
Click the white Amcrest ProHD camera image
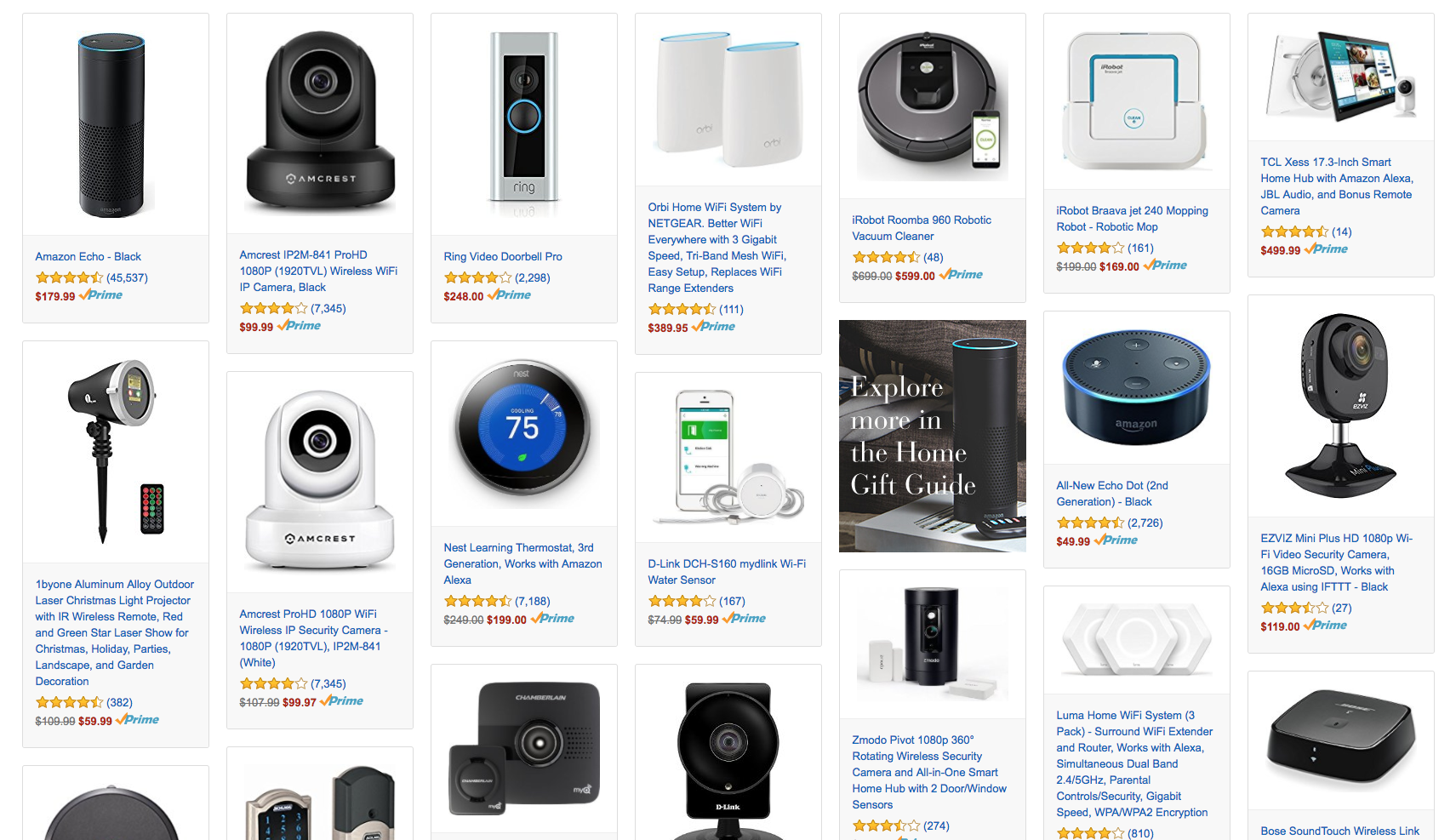point(320,482)
